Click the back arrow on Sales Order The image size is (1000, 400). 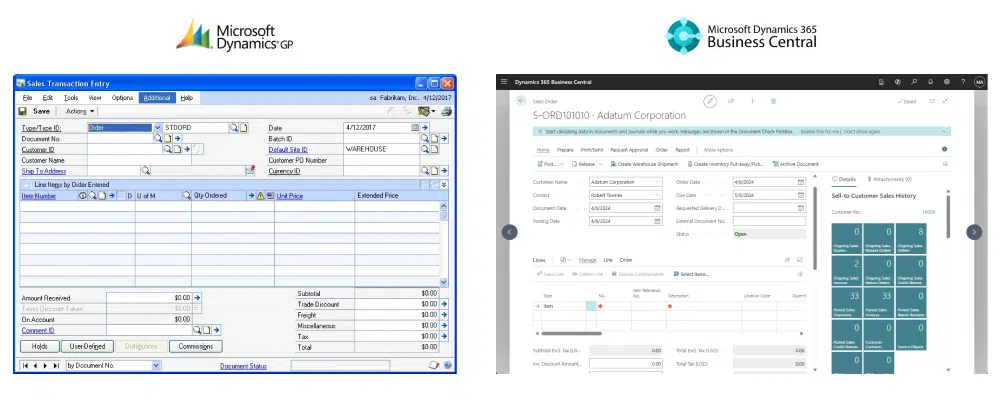522,101
